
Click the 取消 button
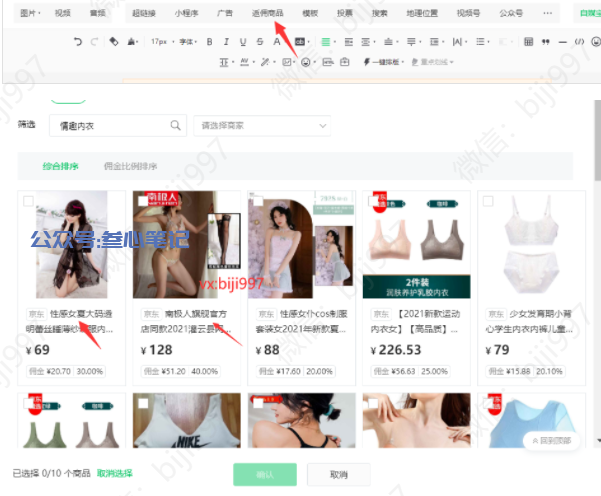pos(338,474)
